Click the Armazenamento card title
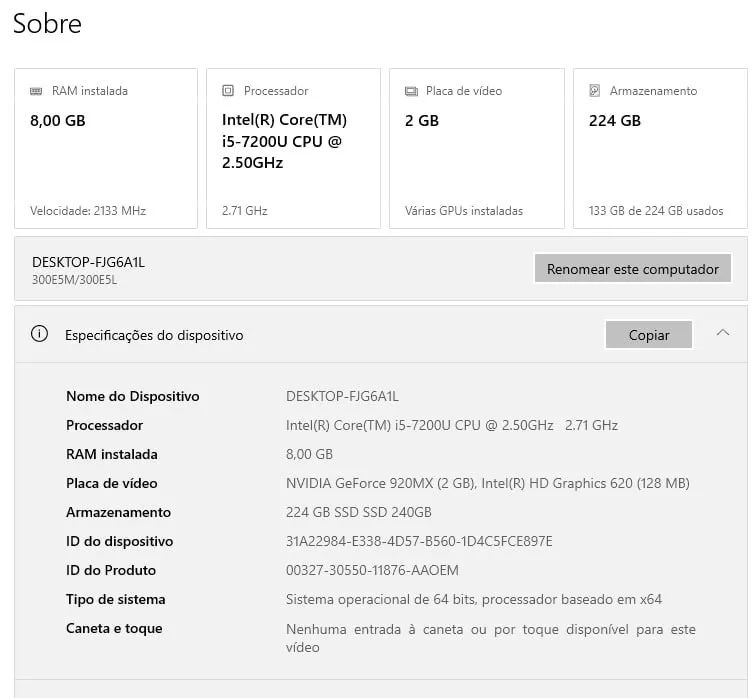752x698 pixels. click(653, 91)
